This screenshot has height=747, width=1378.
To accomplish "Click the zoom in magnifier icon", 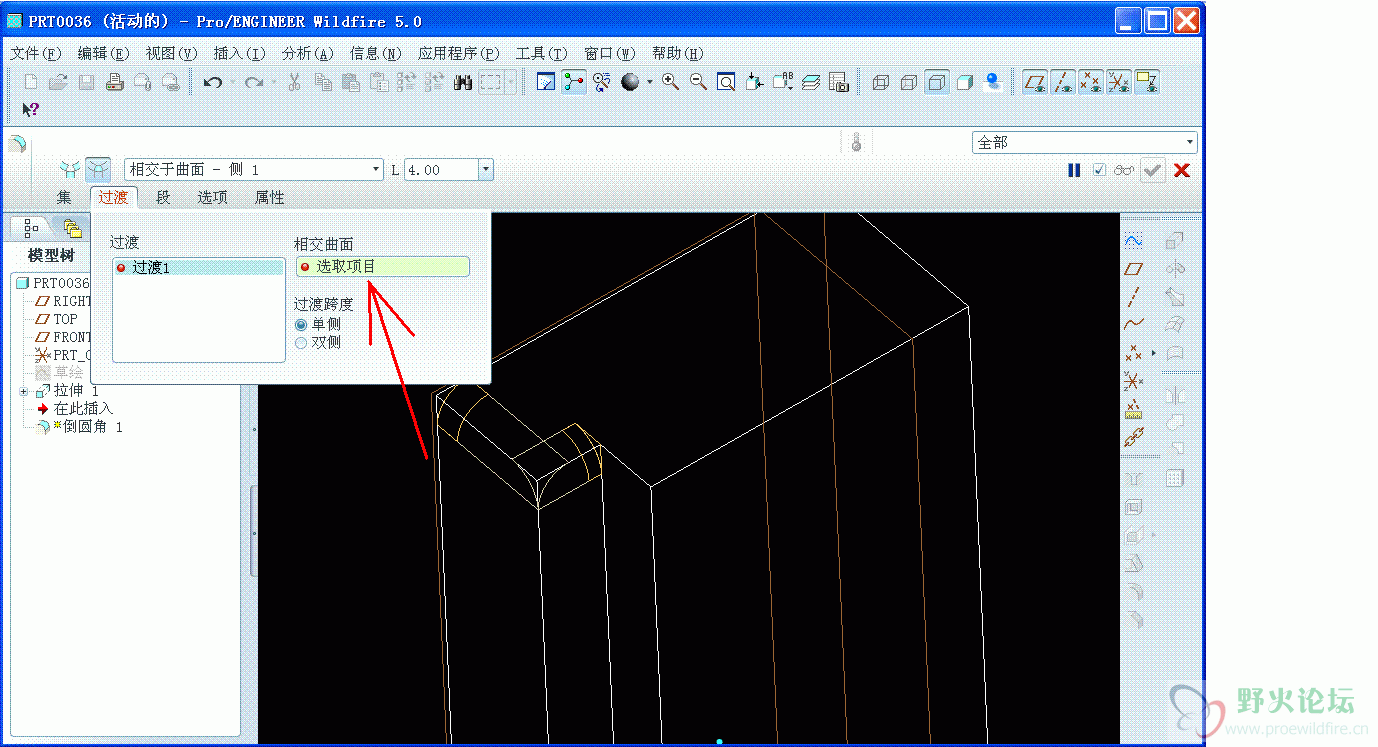I will tap(671, 83).
